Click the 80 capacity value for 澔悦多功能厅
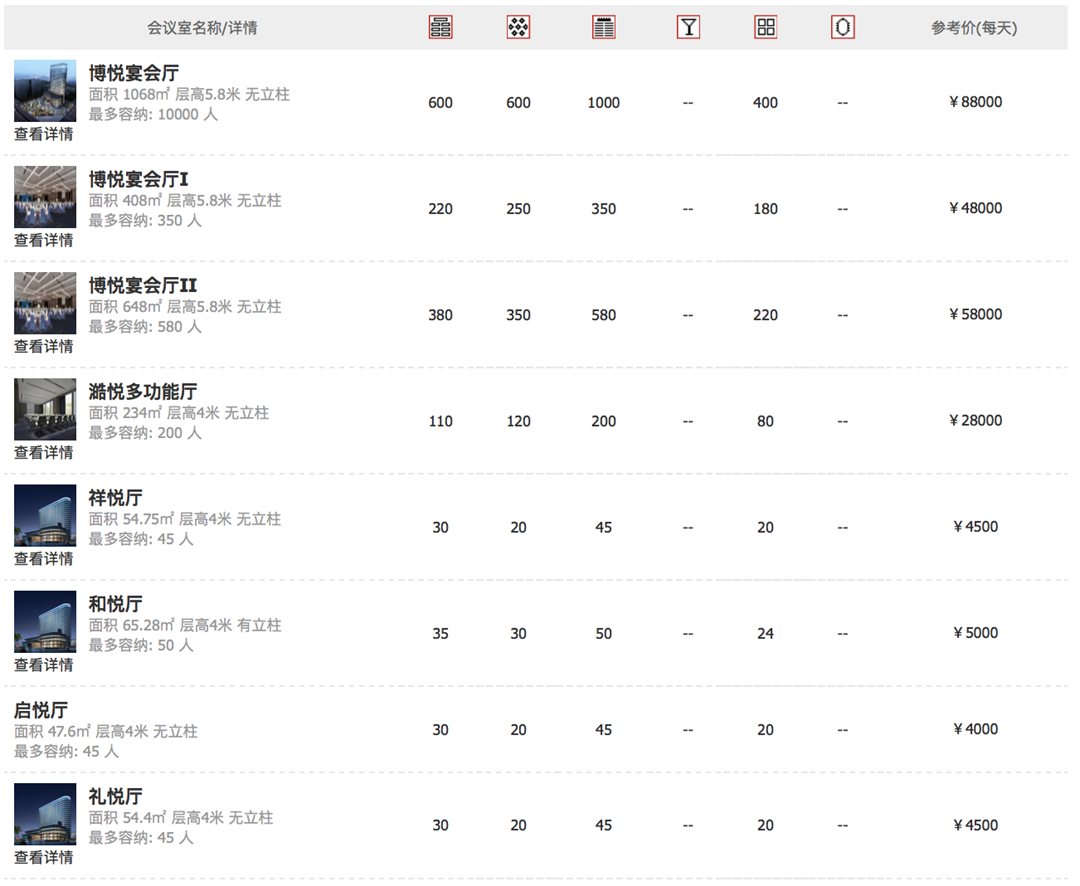 point(765,421)
